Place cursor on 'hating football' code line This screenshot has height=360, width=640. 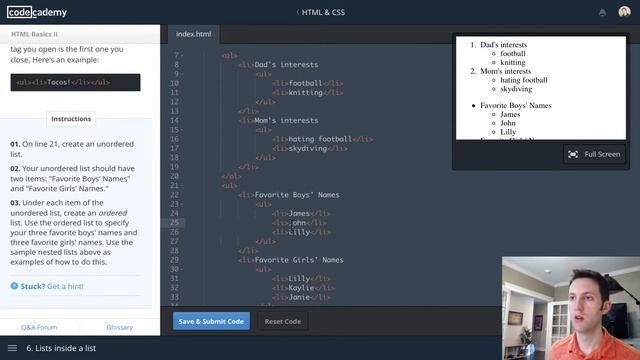coord(322,139)
